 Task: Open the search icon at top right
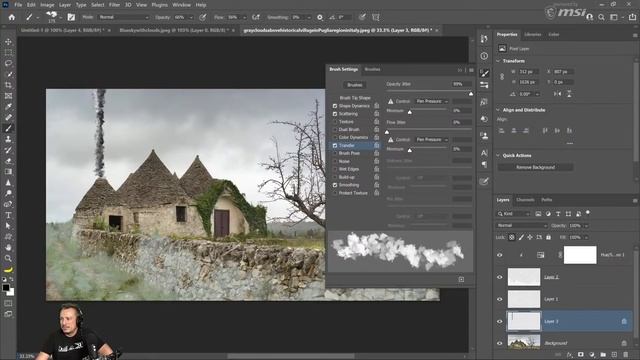click(602, 17)
